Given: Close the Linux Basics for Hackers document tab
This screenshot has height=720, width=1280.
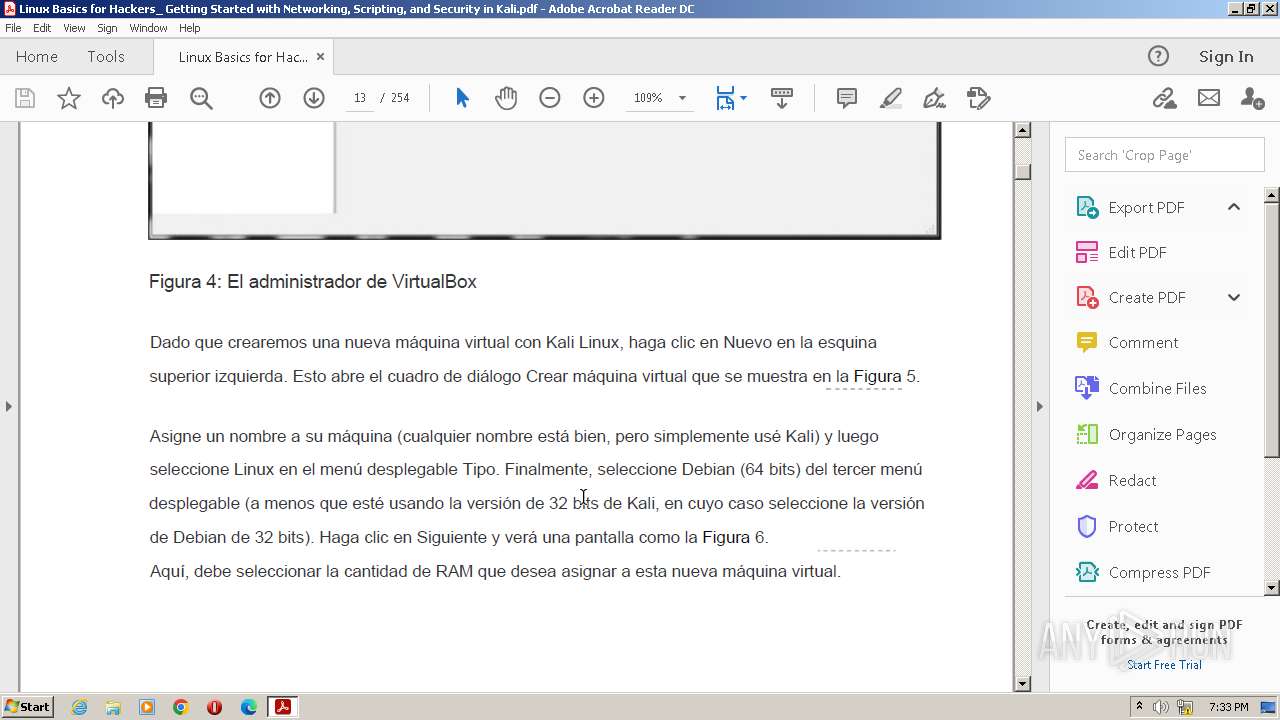Looking at the screenshot, I should coord(320,56).
